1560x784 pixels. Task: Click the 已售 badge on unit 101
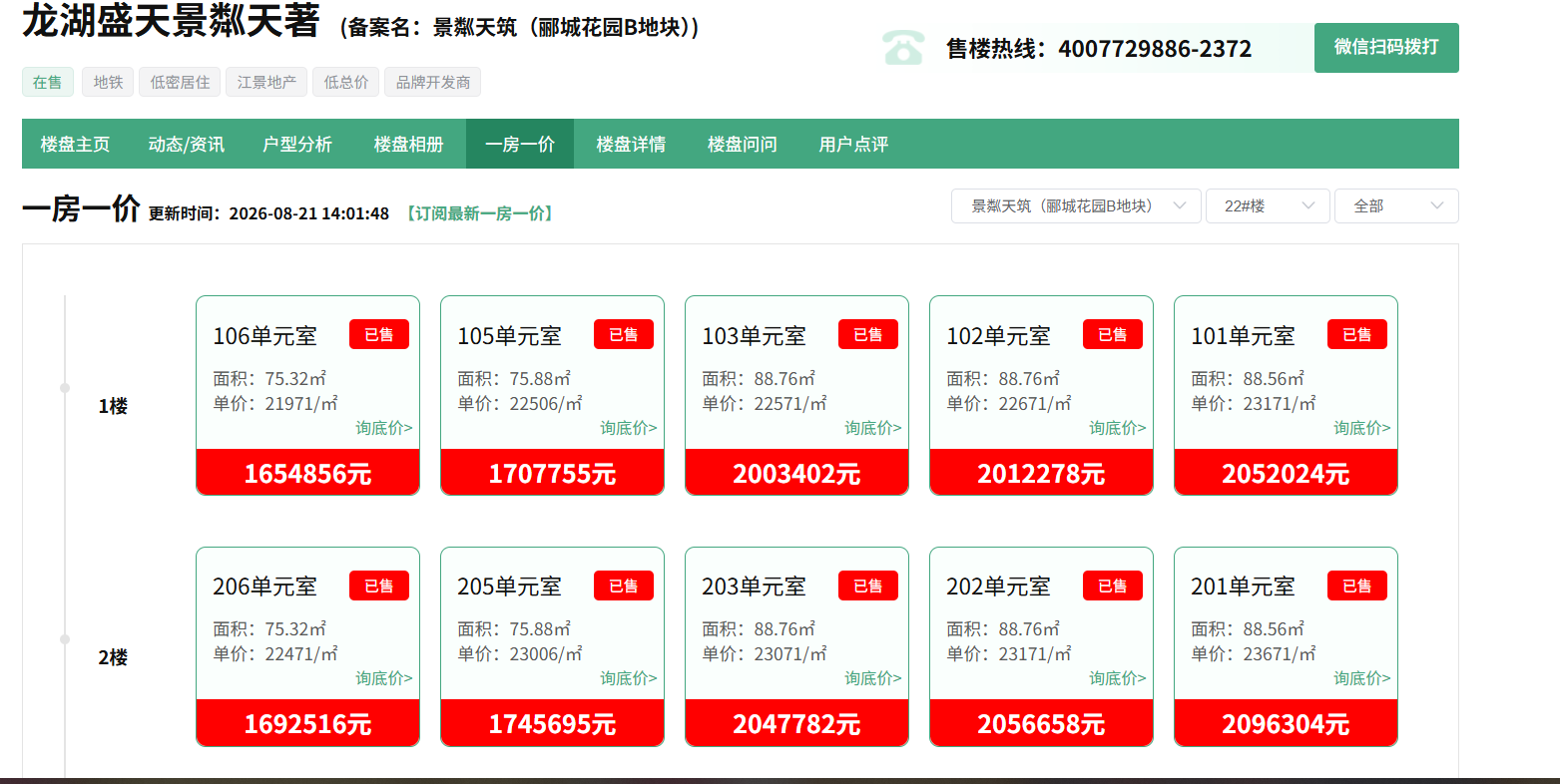click(x=1357, y=334)
